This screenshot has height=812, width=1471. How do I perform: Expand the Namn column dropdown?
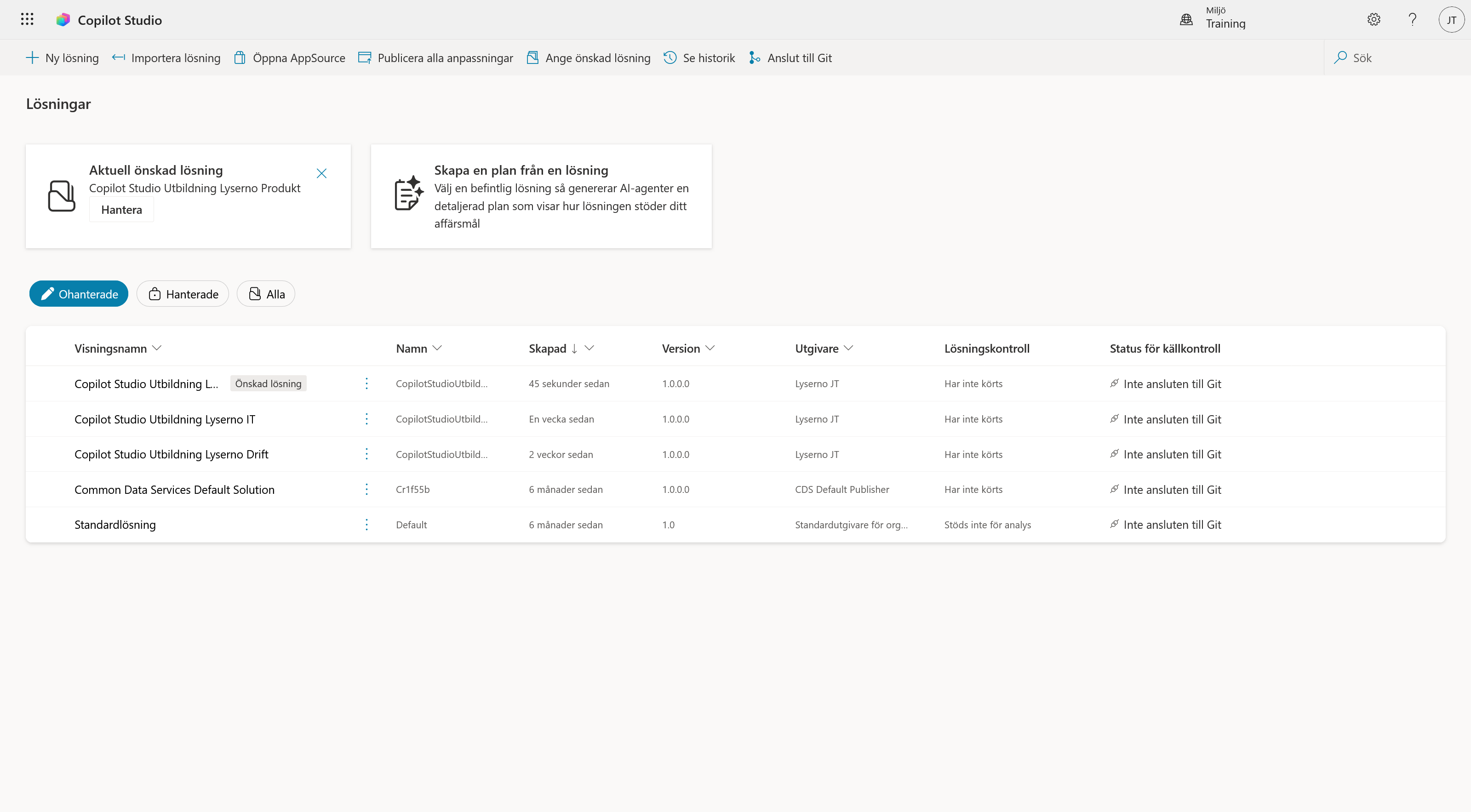pos(437,348)
